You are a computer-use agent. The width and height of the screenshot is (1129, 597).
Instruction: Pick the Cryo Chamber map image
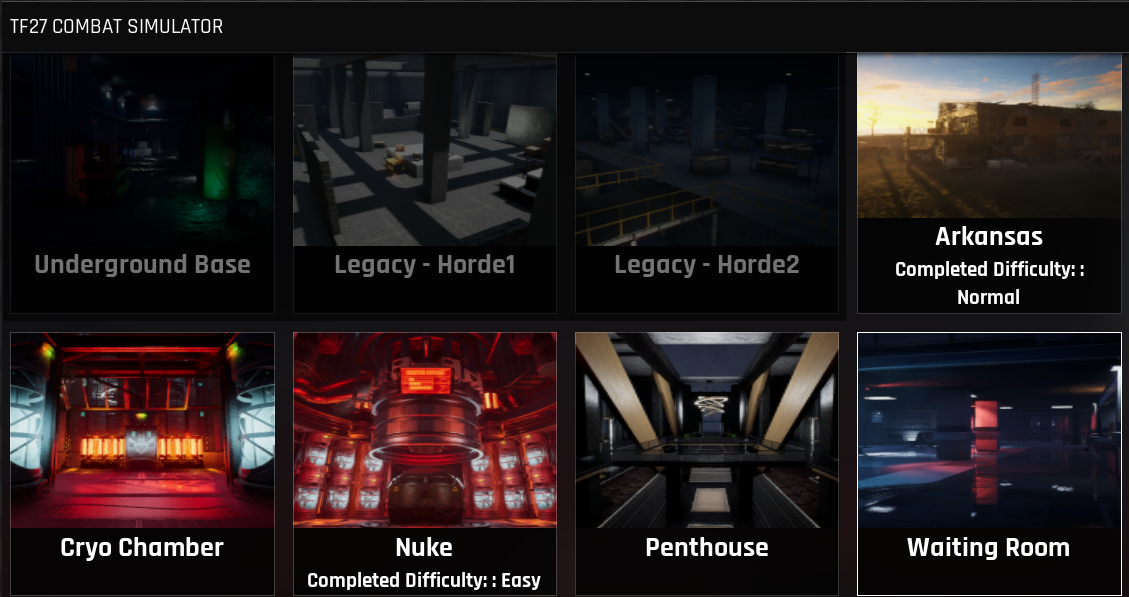pyautogui.click(x=143, y=430)
